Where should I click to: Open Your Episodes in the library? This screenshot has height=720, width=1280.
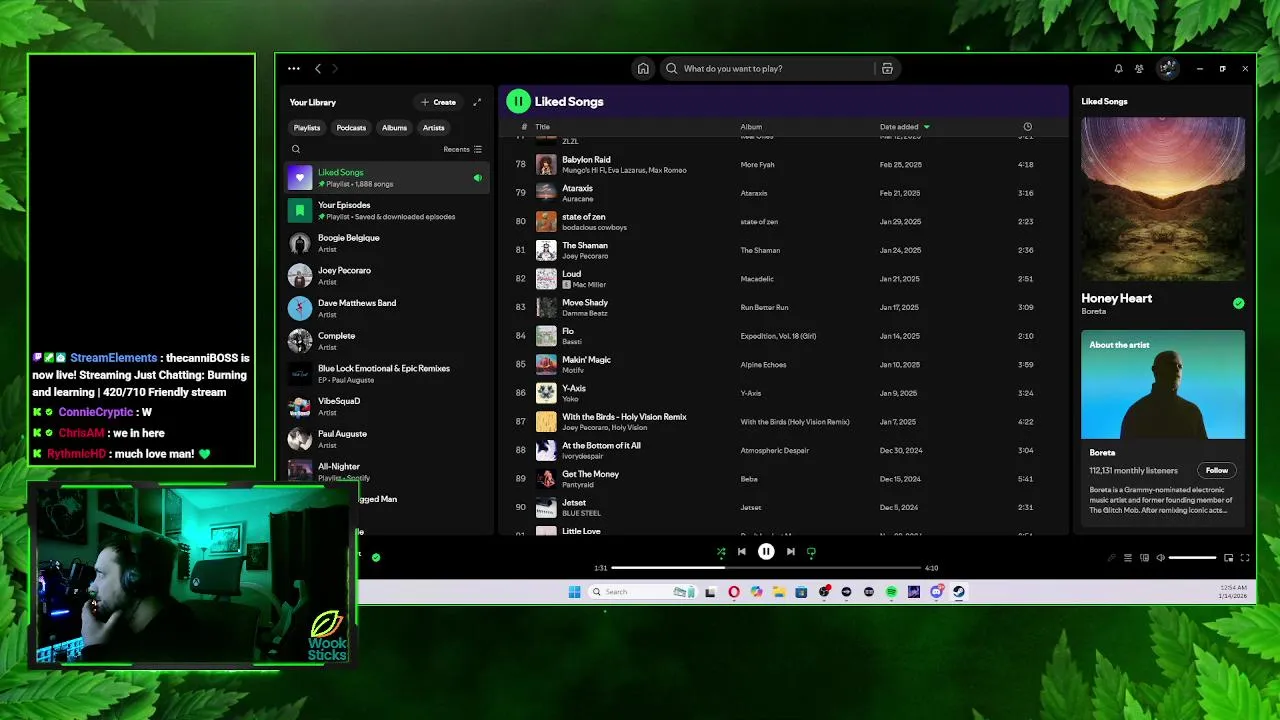pyautogui.click(x=387, y=210)
